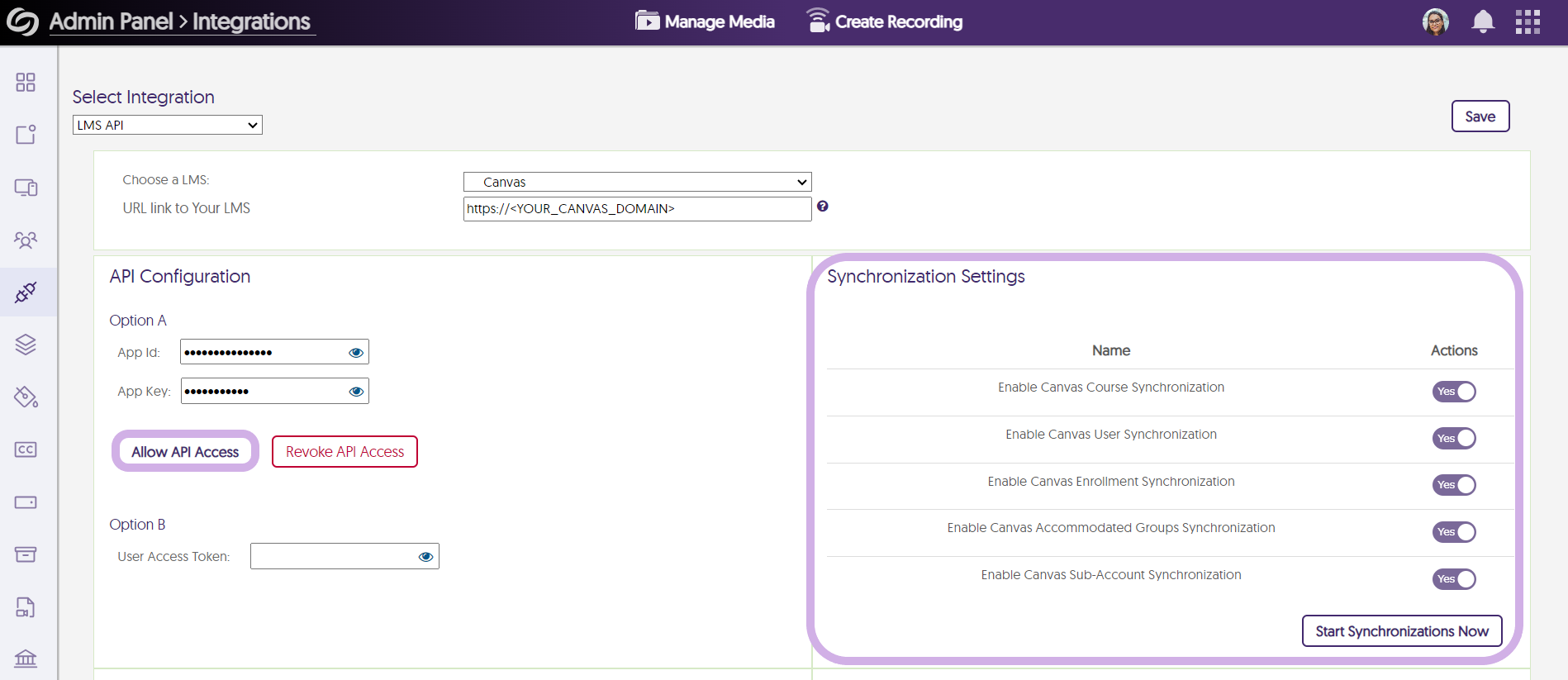Click Enable Canvas Sub-Account Synchronization text

tap(1111, 575)
